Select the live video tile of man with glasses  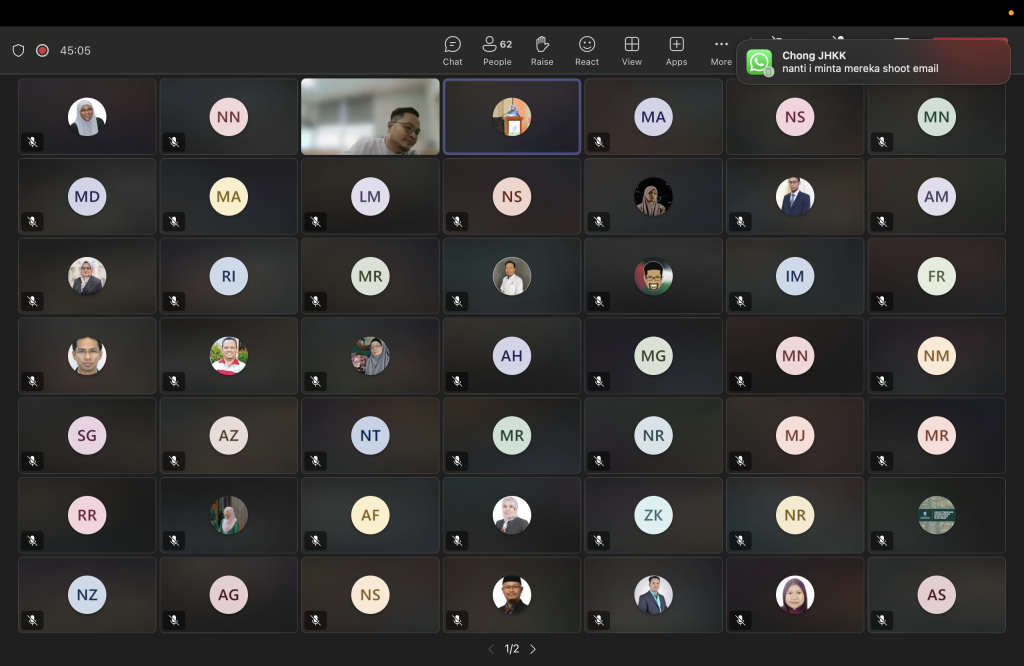tap(370, 117)
